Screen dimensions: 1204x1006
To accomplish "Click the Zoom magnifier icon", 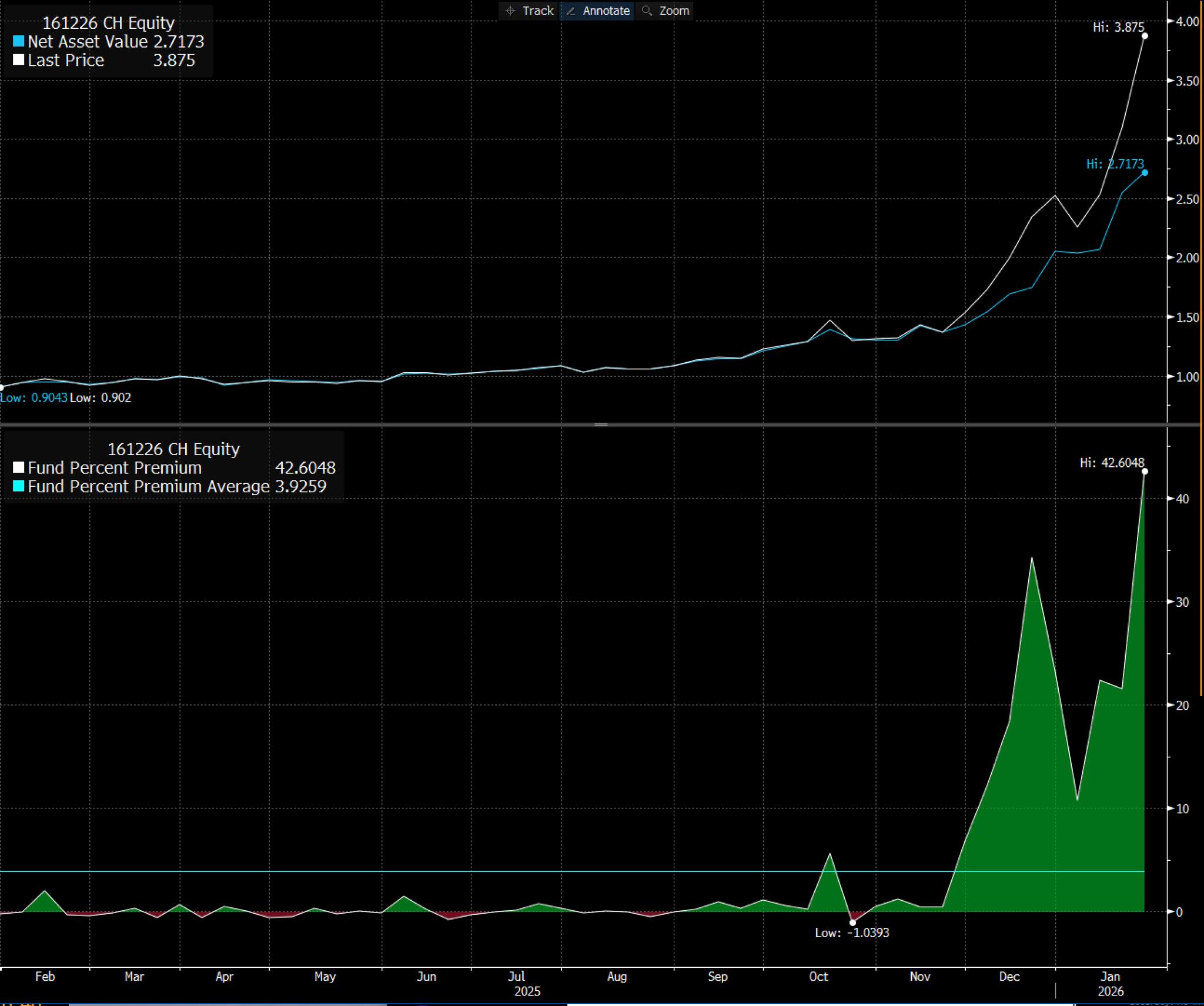I will pyautogui.click(x=647, y=11).
